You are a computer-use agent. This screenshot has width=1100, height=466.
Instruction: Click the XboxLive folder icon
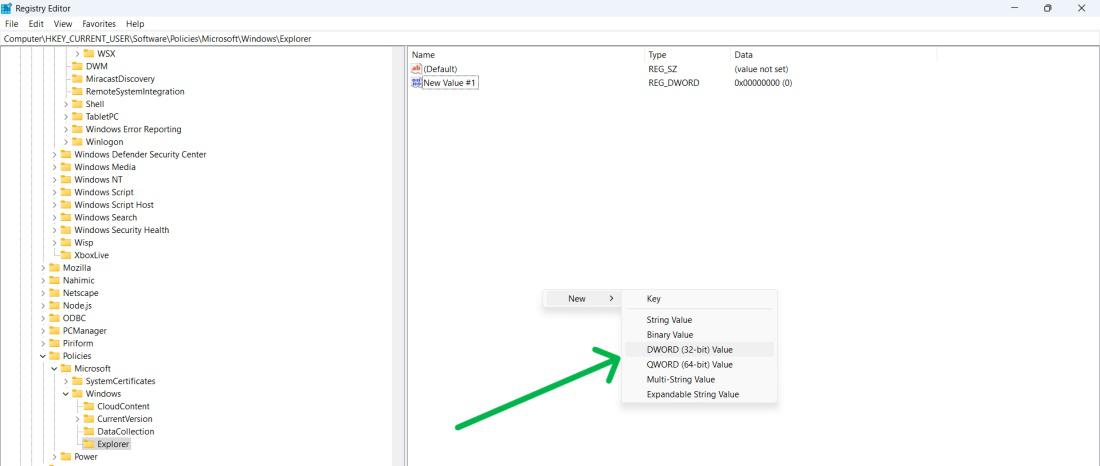pos(66,255)
